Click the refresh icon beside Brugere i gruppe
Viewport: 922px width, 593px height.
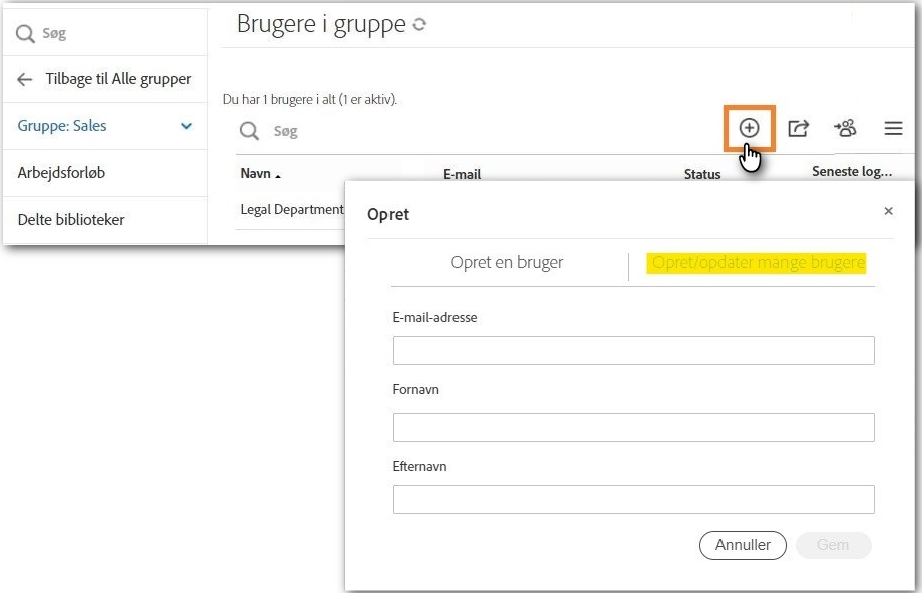click(x=420, y=25)
